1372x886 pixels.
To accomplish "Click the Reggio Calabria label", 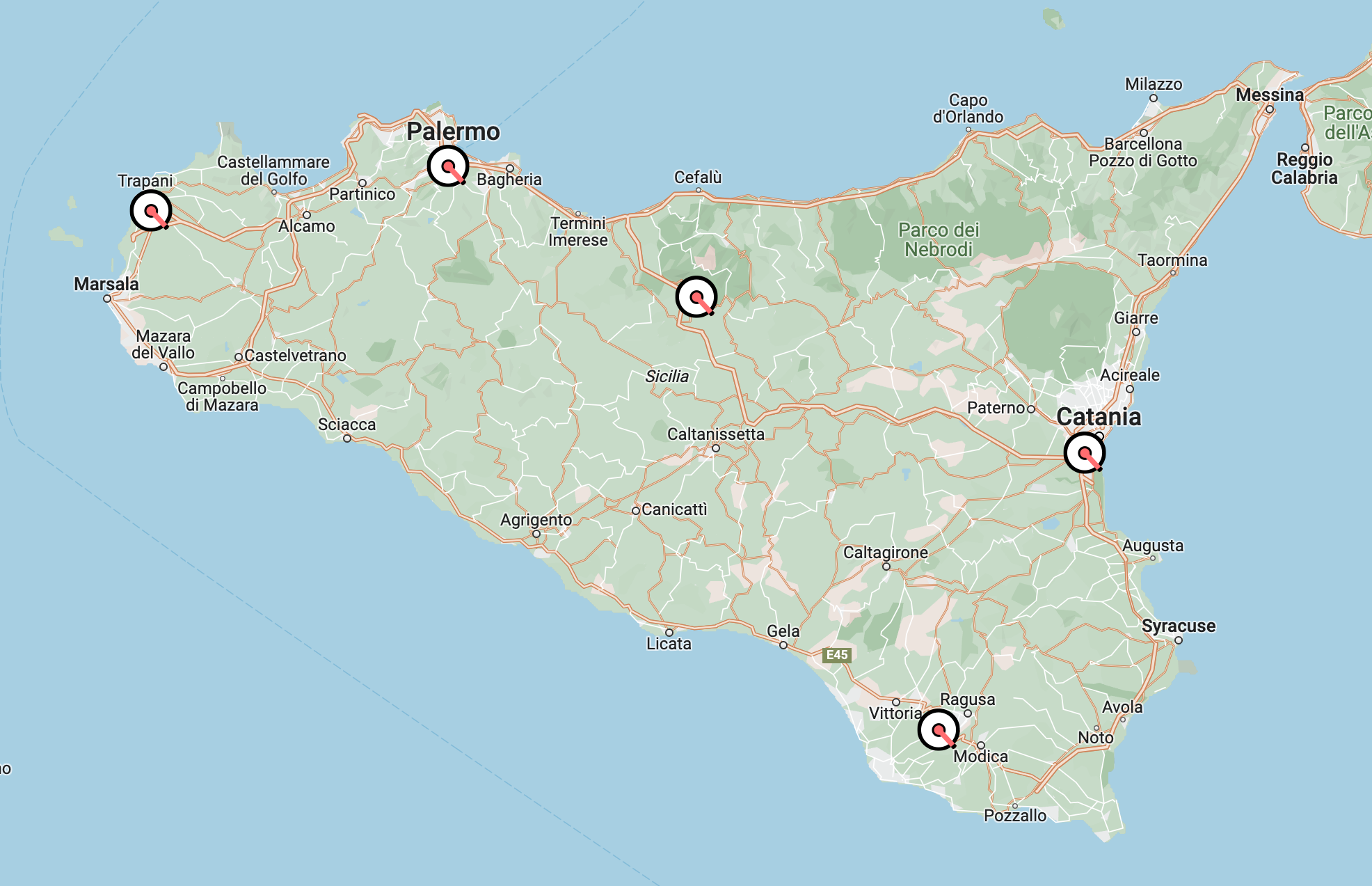I will [1304, 168].
